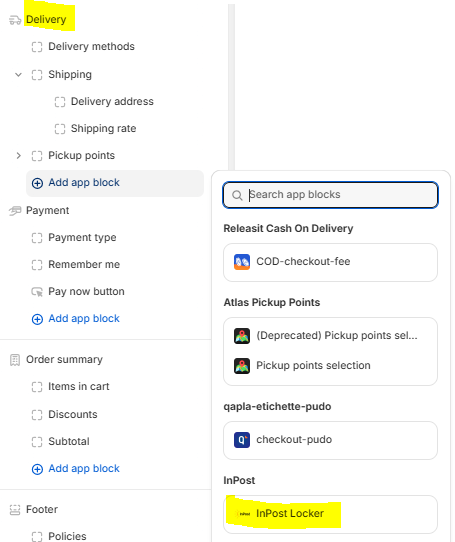Choose the Deprecated Pickup points block
Screen dimensions: 455x542
pos(330,336)
